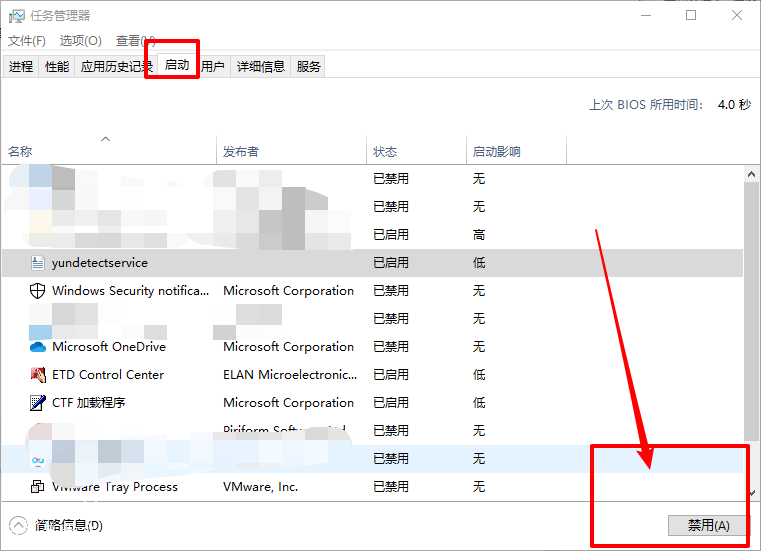Switch to the 性能 tab
The width and height of the screenshot is (761, 551).
pos(57,67)
